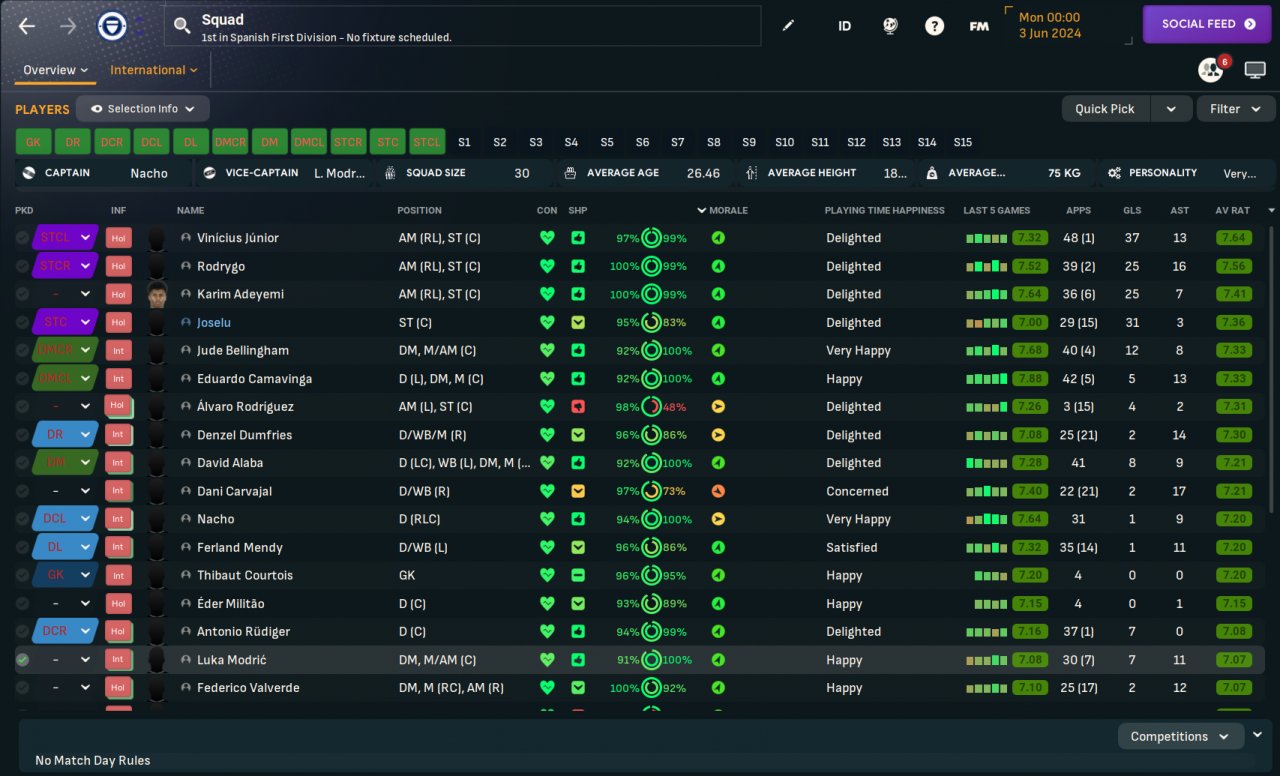
Task: Click Karim Adeyemi's player portrait
Action: (156, 294)
